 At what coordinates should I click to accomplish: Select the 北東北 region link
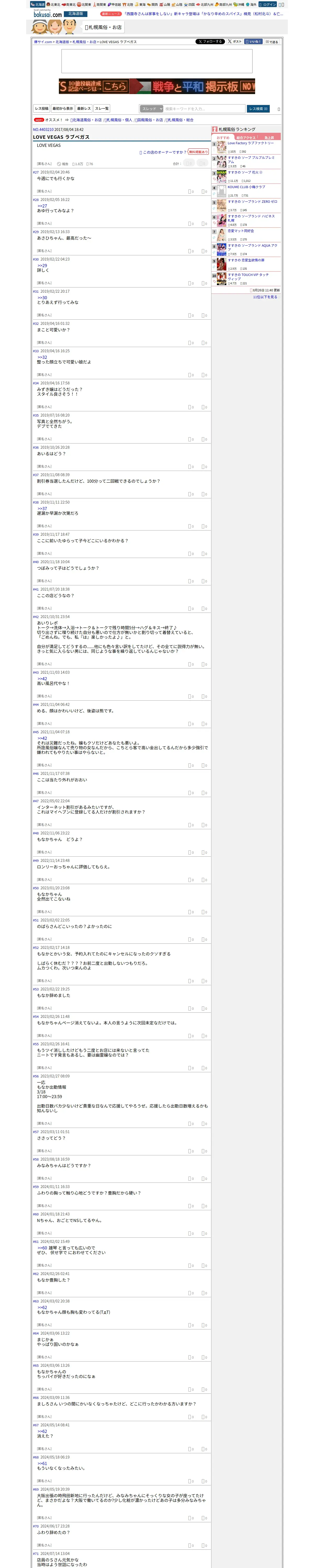tap(54, 4)
